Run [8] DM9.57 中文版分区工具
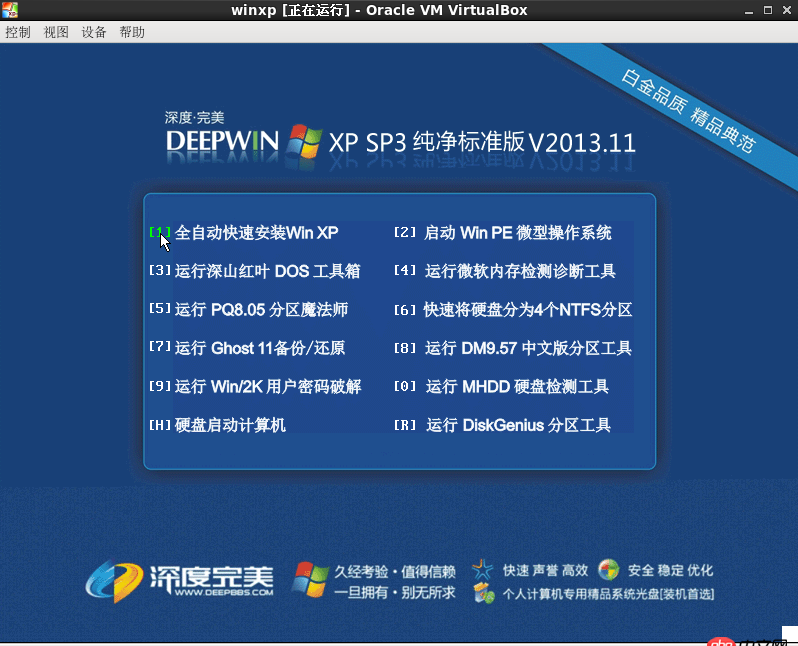The height and width of the screenshot is (646, 798). coord(513,348)
